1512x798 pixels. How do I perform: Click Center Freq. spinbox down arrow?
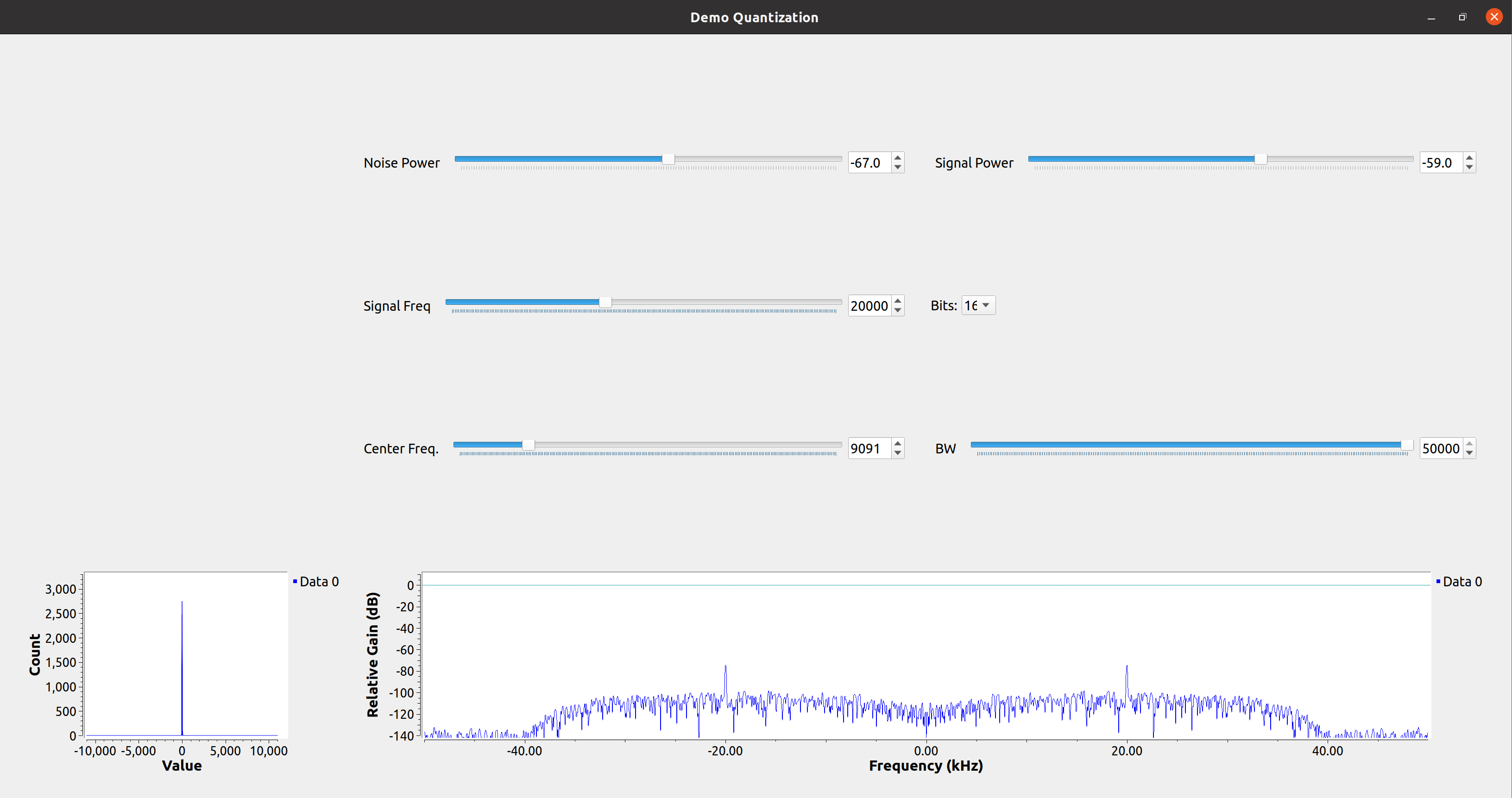(897, 453)
